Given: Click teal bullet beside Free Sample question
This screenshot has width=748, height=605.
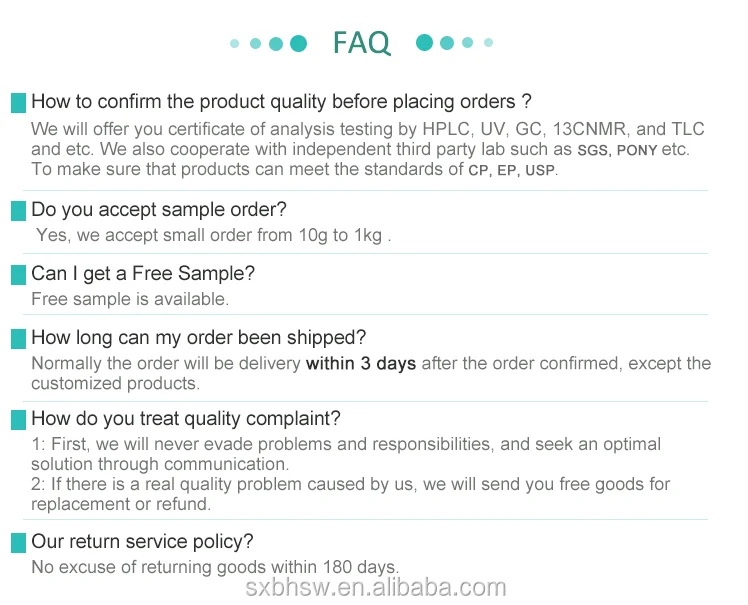Looking at the screenshot, I should pos(18,275).
